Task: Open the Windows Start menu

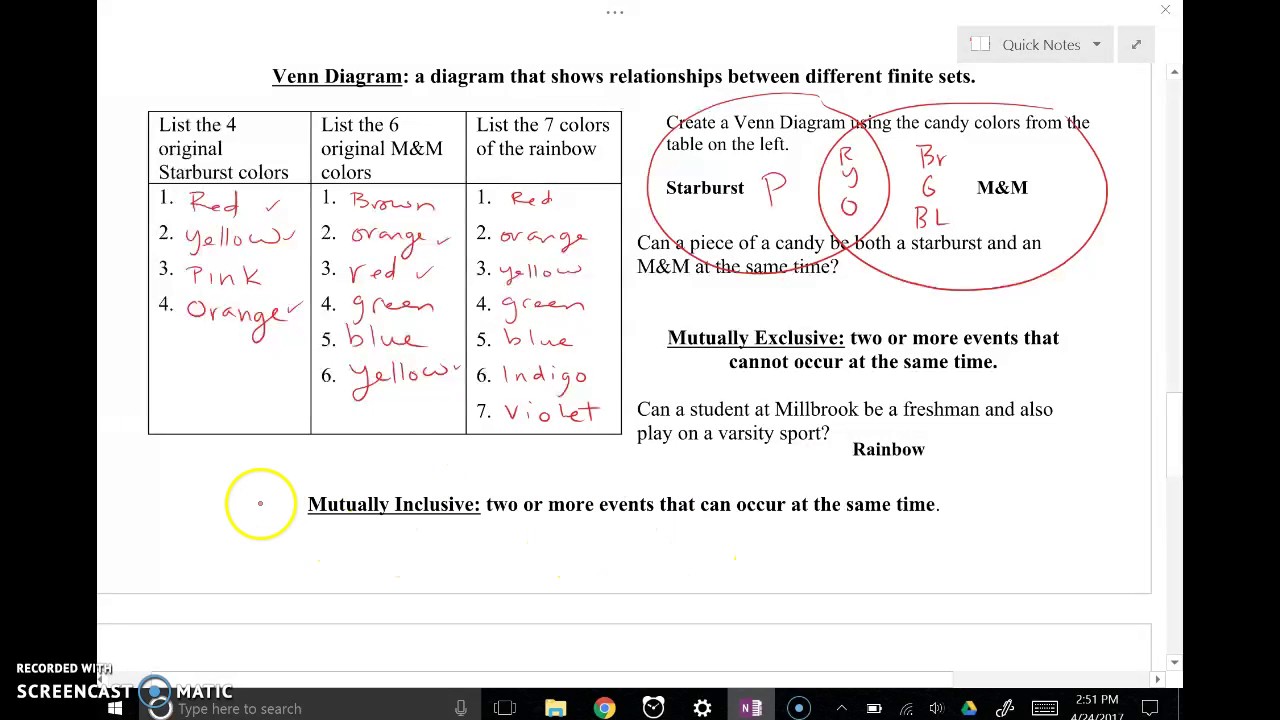Action: click(x=115, y=708)
